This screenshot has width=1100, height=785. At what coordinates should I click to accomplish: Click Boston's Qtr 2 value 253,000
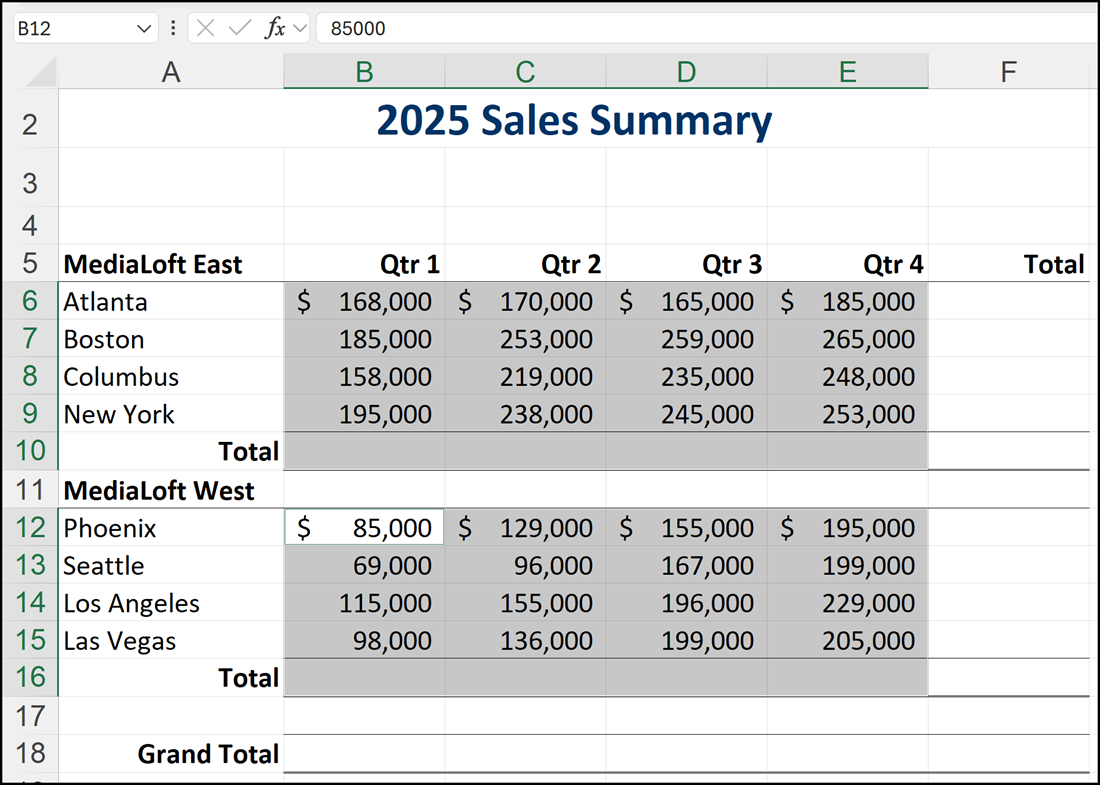pyautogui.click(x=525, y=340)
